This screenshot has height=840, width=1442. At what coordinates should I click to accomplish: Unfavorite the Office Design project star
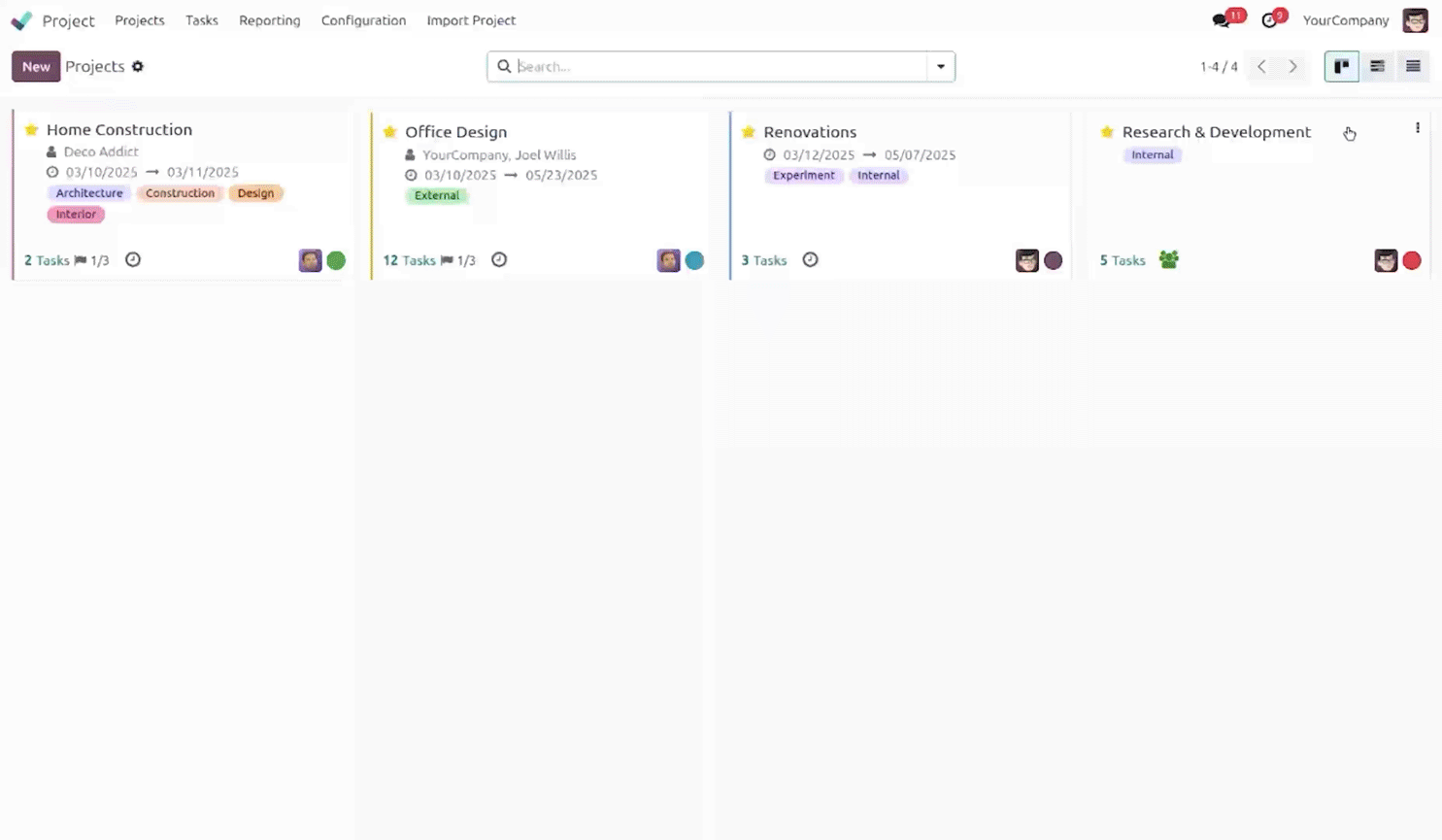pos(390,132)
